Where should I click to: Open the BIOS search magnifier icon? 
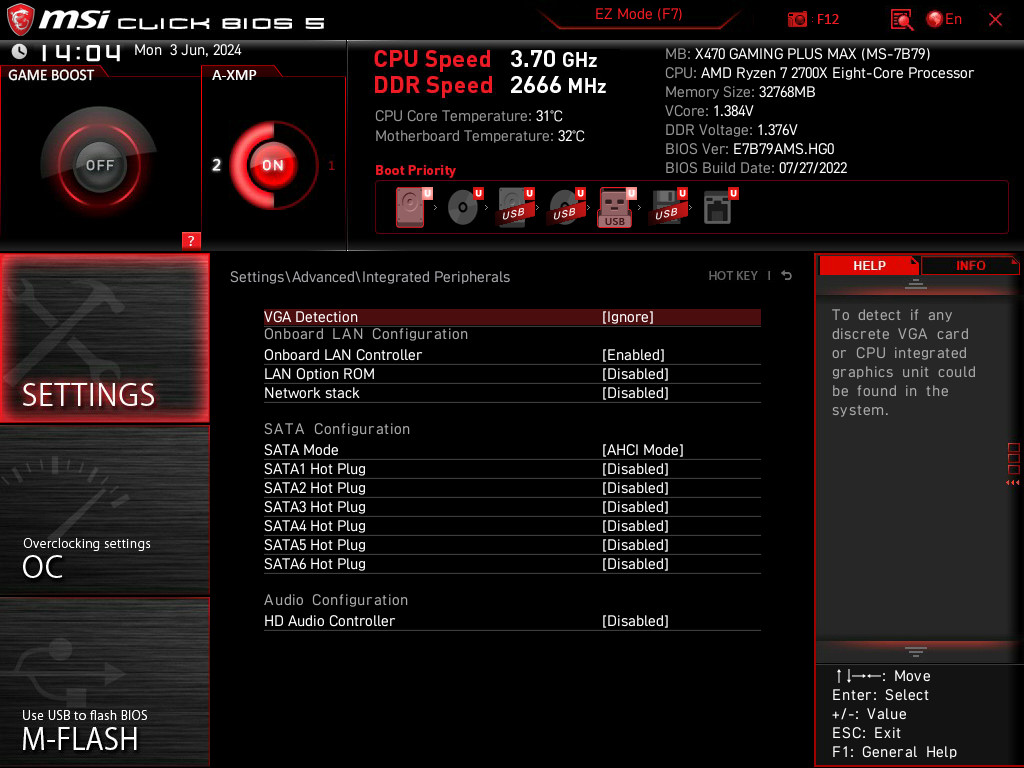click(901, 20)
